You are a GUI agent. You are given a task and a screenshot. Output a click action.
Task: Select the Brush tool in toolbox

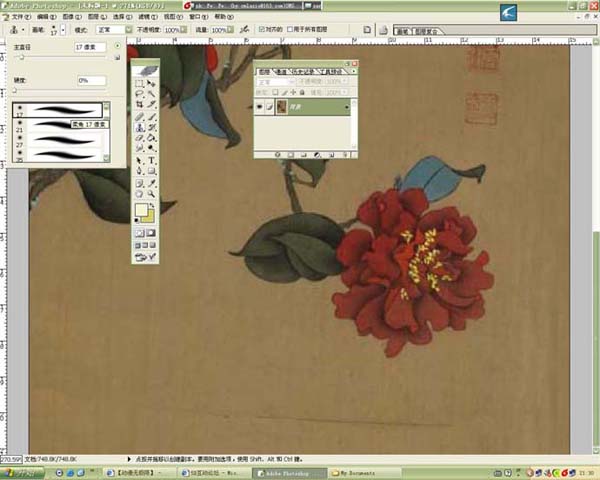pyautogui.click(x=152, y=117)
